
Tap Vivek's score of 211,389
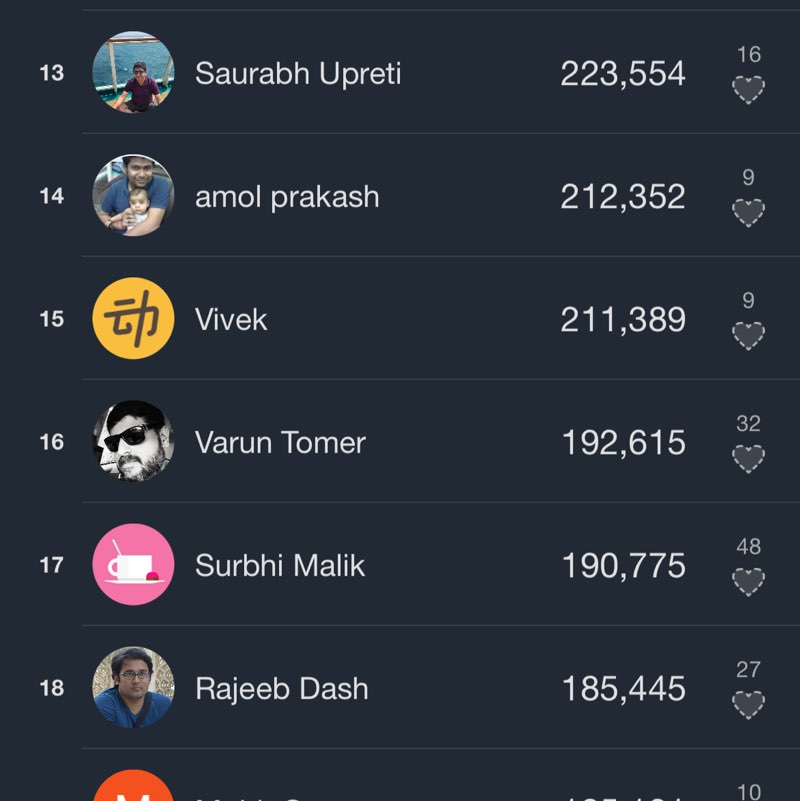623,320
